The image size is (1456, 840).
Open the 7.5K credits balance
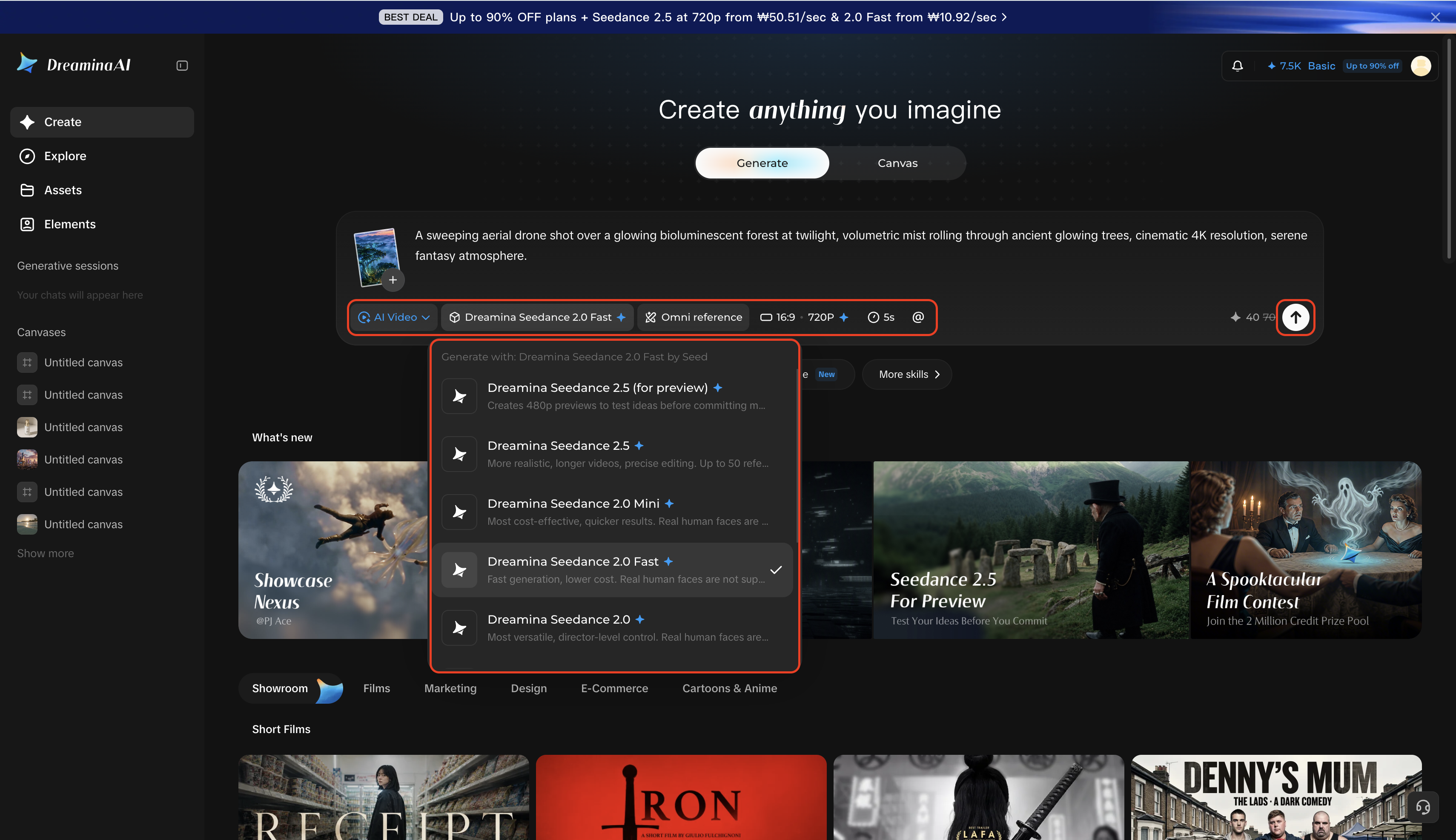1284,66
